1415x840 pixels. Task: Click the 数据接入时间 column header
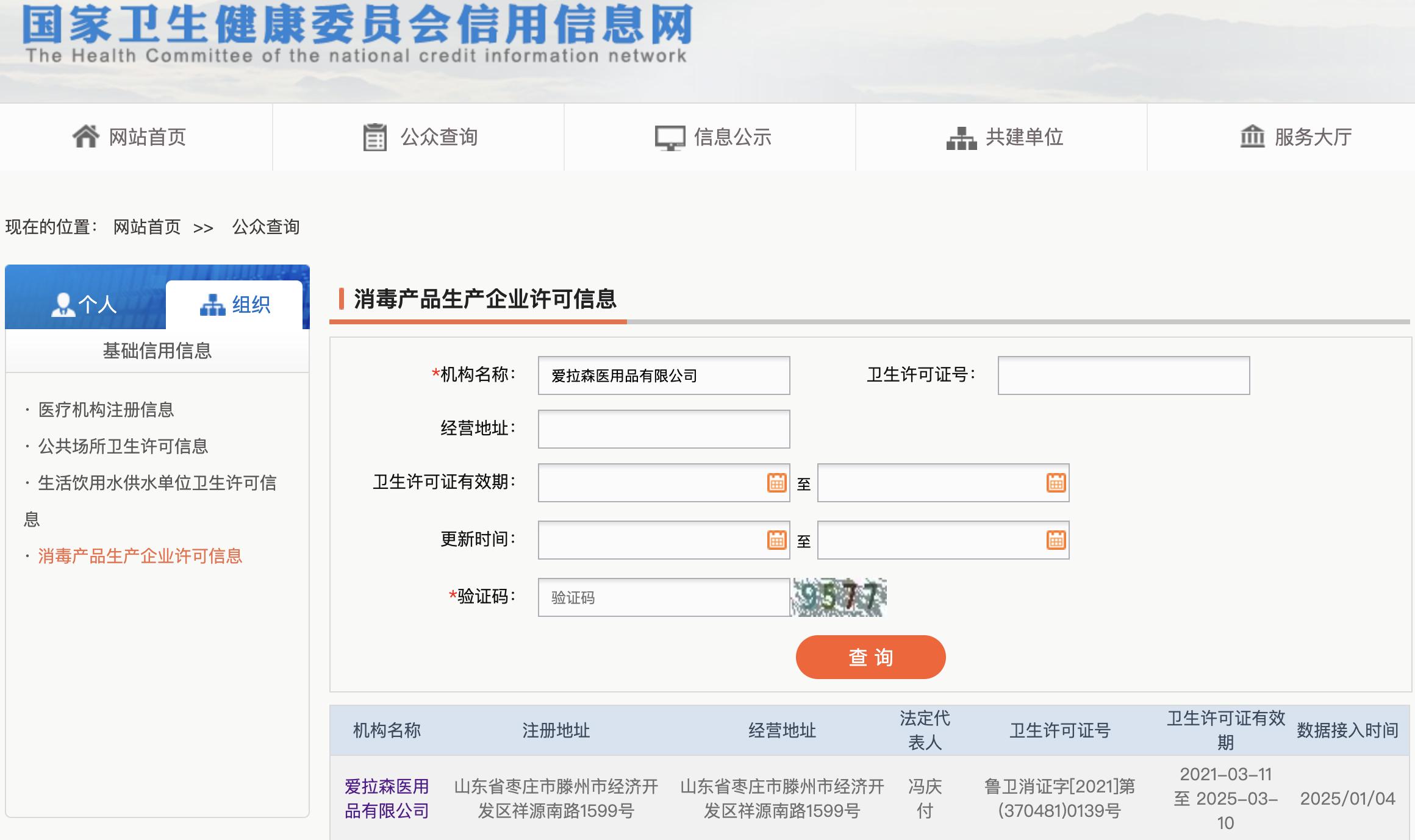(x=1347, y=730)
